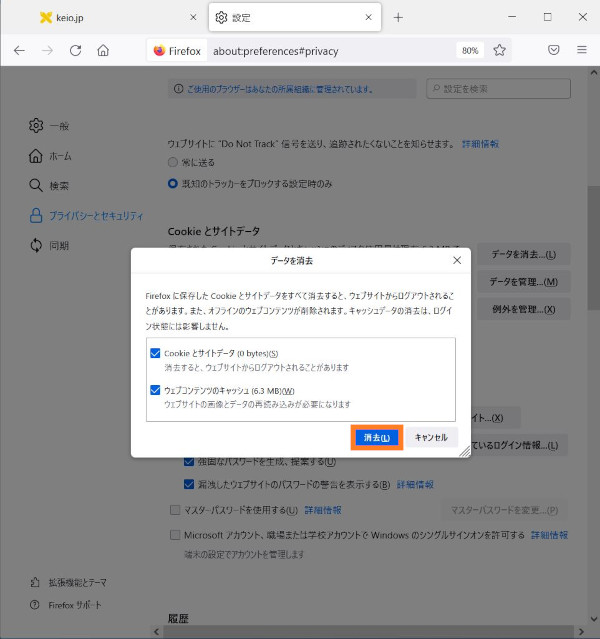Bookmark this page with the star icon

[499, 50]
